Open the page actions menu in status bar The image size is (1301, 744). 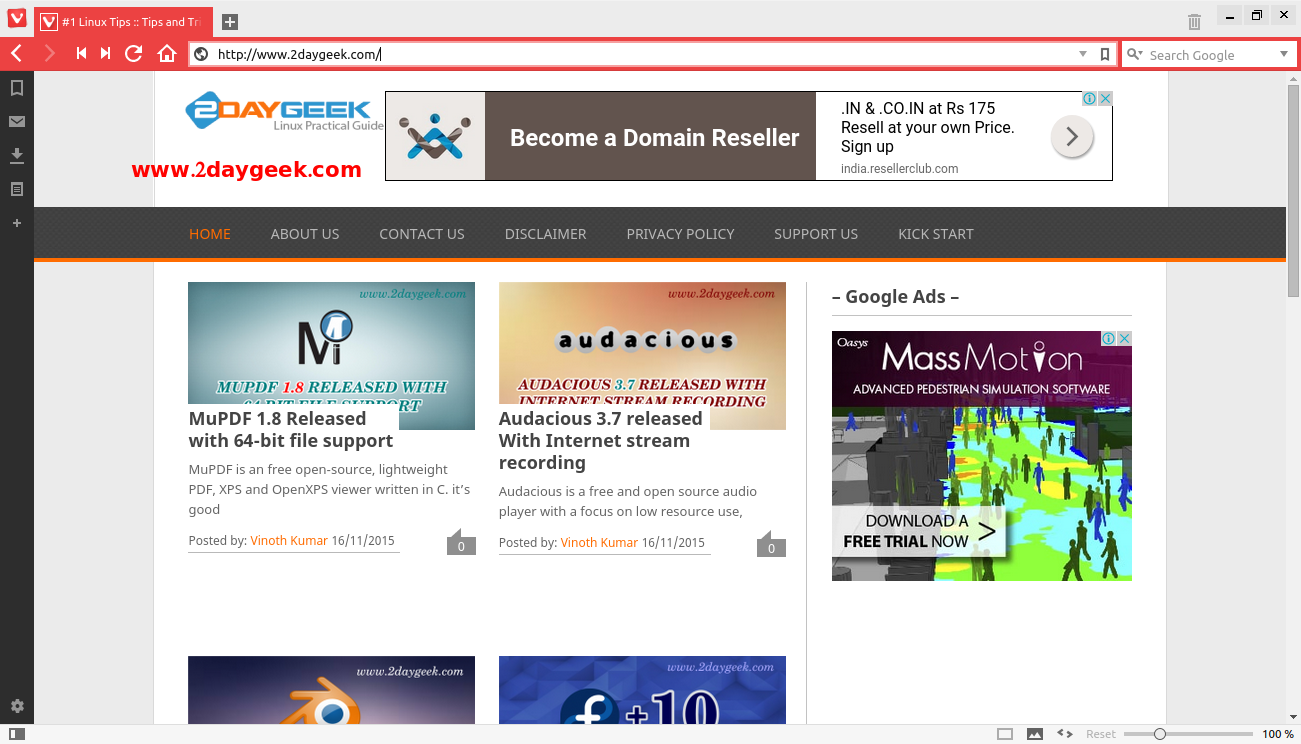[1065, 734]
